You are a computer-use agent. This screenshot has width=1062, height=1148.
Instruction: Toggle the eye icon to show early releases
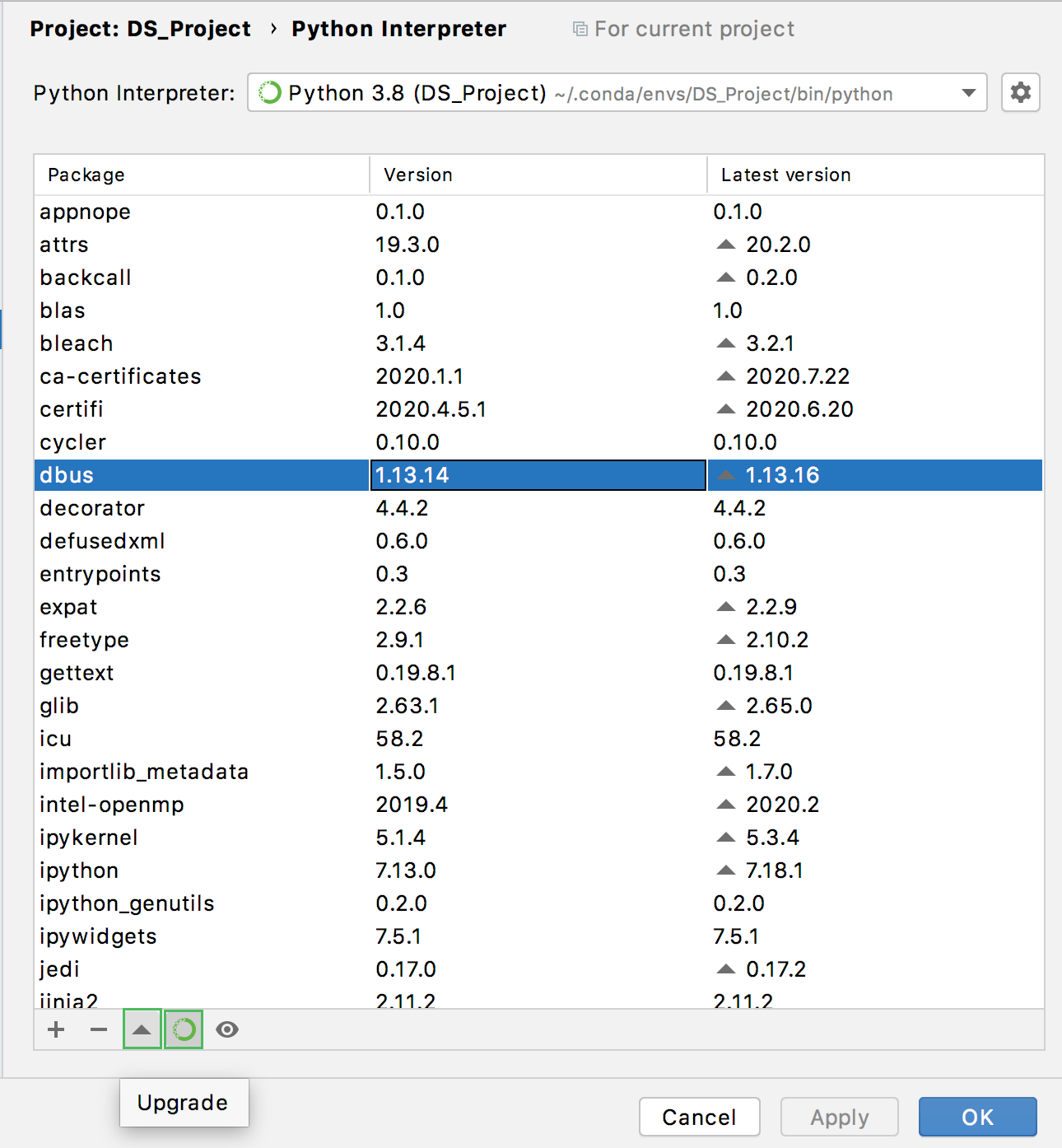tap(227, 1029)
